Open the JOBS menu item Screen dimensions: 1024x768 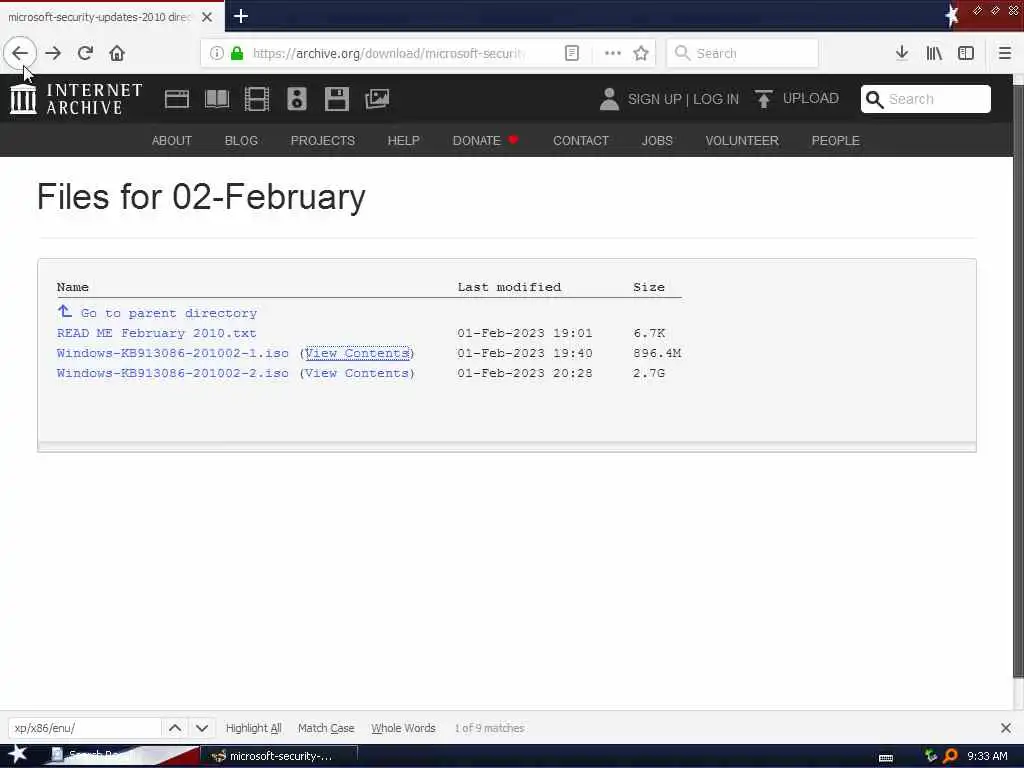(x=657, y=140)
